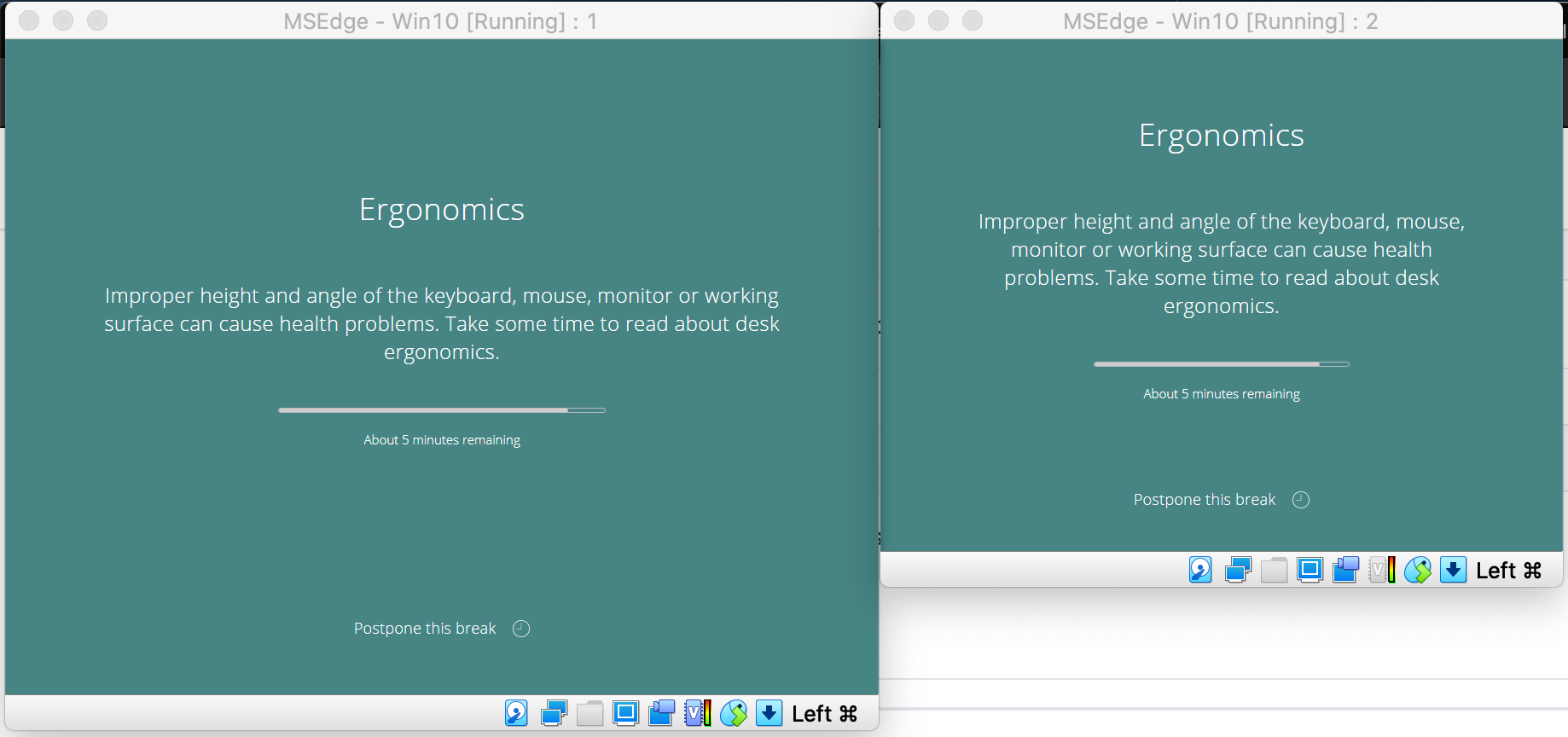Click display settings icon in window 2 status bar
The image size is (1568, 737).
click(1310, 570)
